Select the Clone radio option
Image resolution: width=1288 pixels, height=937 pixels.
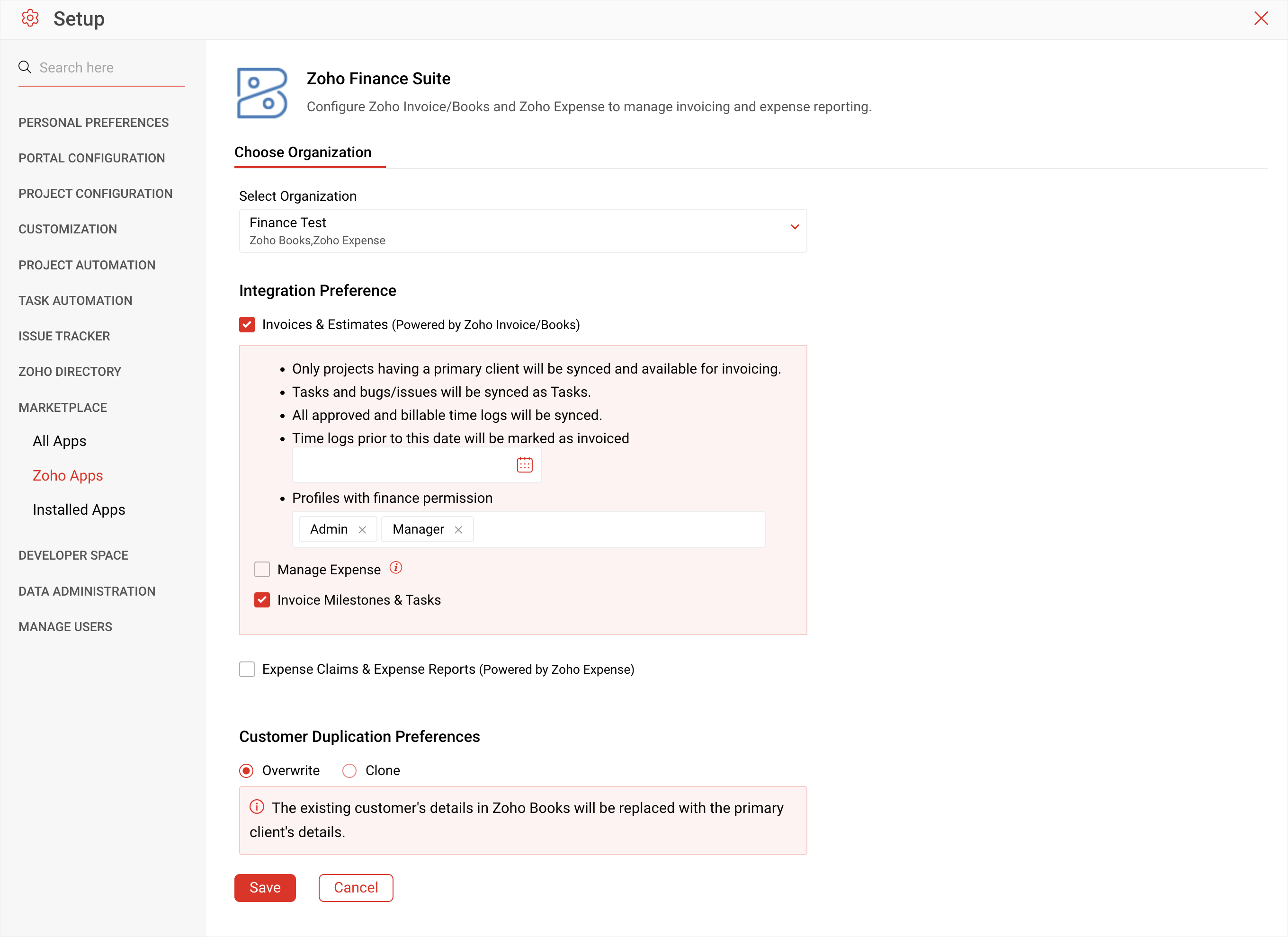[349, 771]
